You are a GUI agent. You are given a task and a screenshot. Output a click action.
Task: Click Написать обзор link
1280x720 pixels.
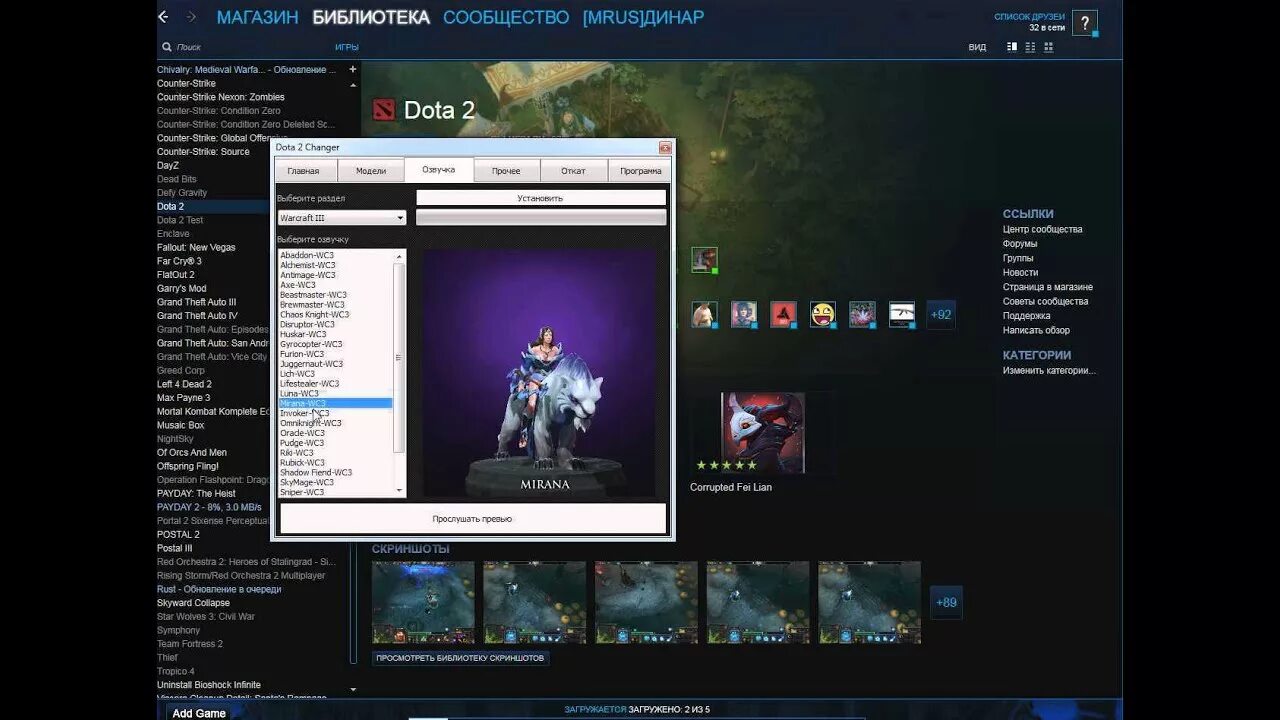1036,330
